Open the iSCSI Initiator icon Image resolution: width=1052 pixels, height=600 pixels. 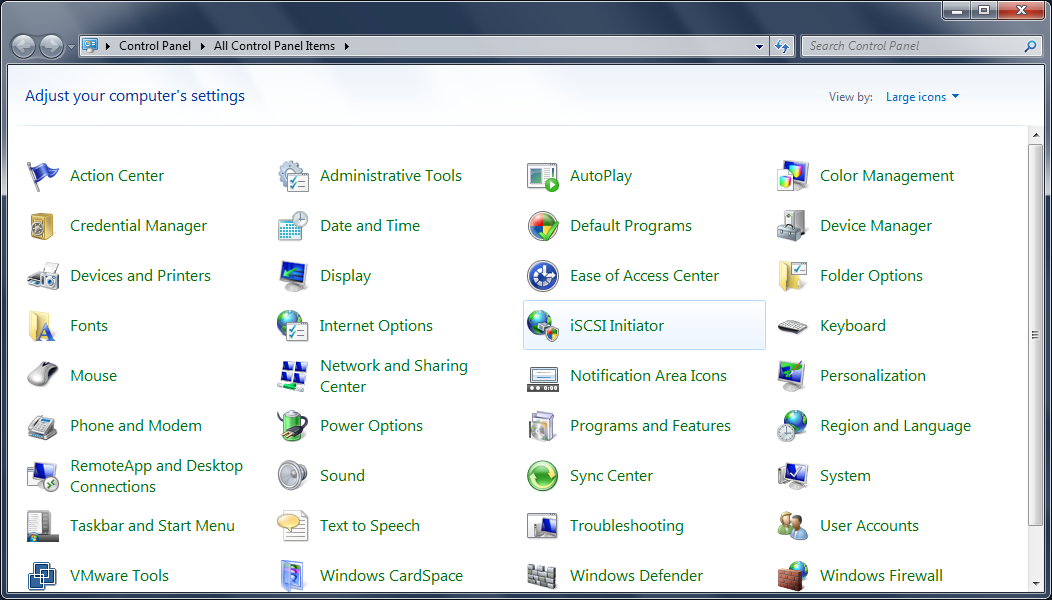coord(543,326)
